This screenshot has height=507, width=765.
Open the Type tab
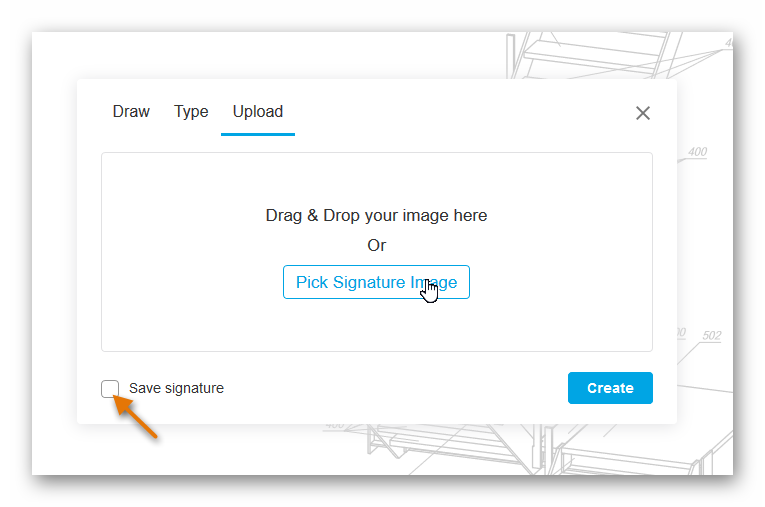(x=191, y=112)
